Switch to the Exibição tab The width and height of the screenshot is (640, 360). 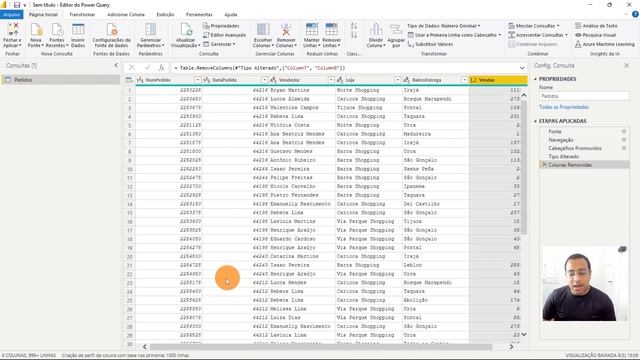click(165, 15)
